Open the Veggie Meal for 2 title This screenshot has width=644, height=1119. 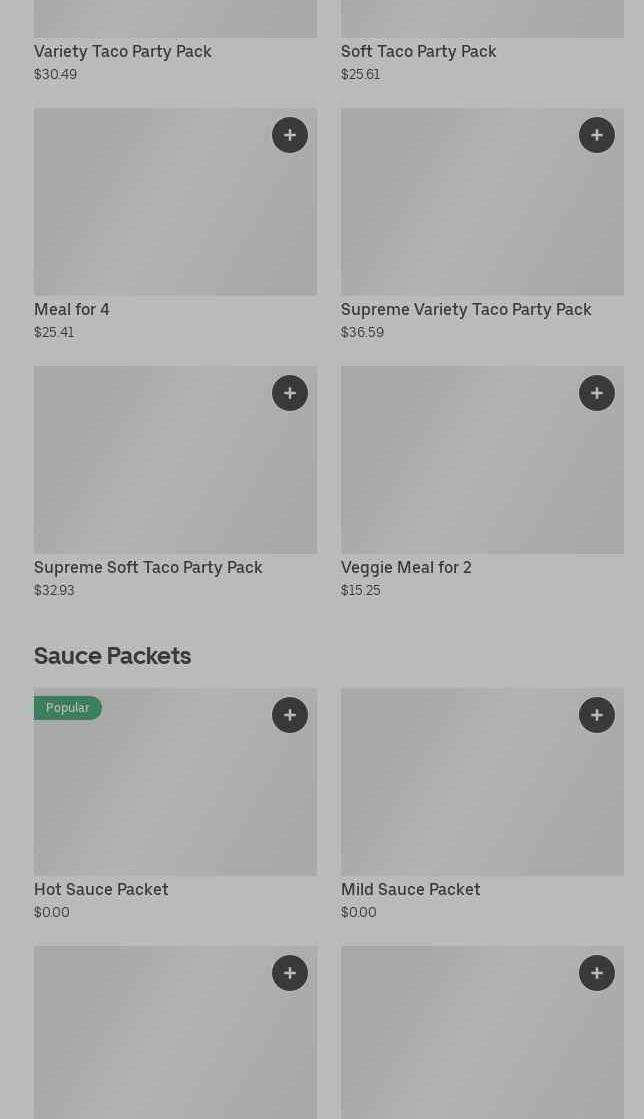click(x=406, y=567)
